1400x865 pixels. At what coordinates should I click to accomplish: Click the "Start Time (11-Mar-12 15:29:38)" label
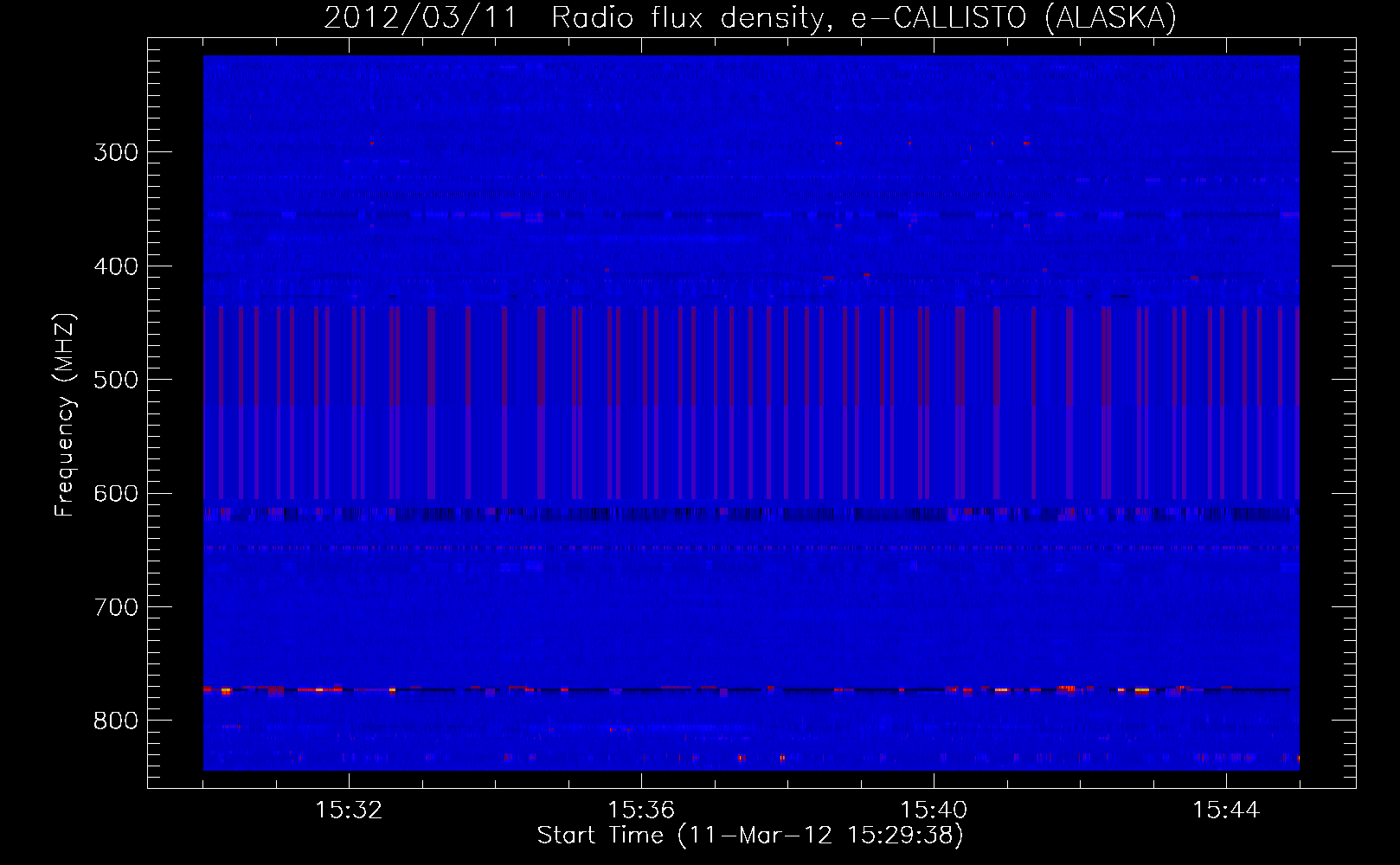click(x=750, y=836)
